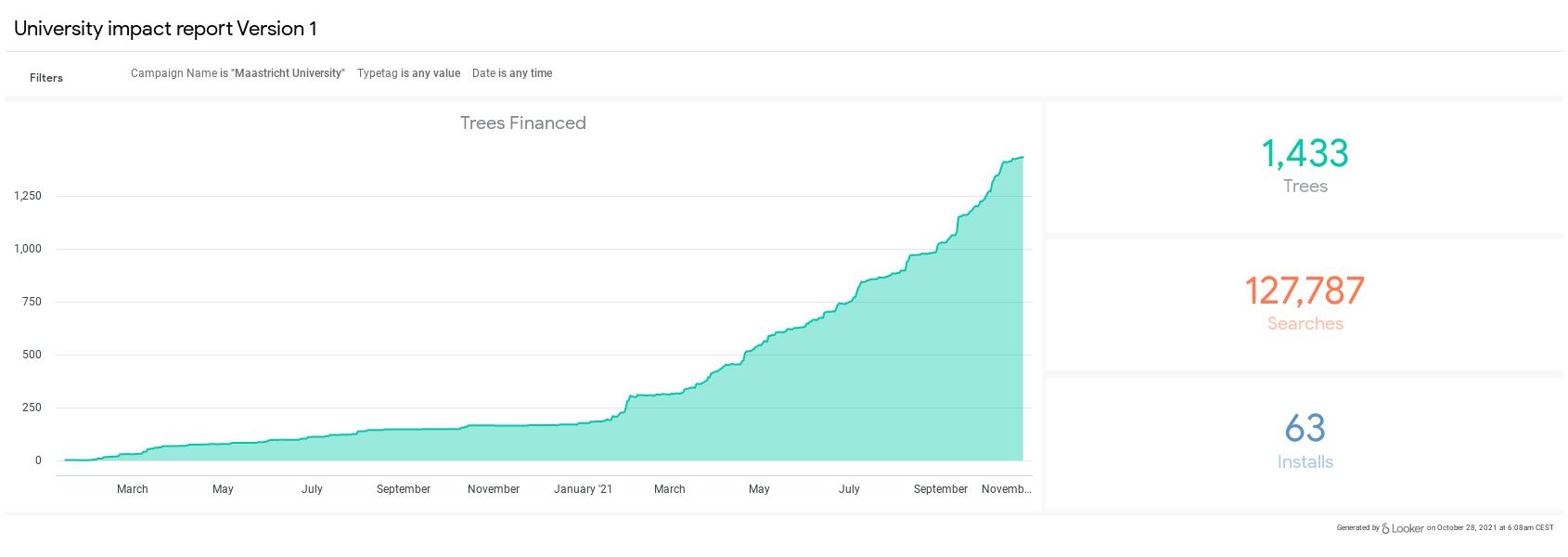The width and height of the screenshot is (1568, 557).
Task: Click the 'Installs' label under the blue number
Action: (x=1305, y=461)
